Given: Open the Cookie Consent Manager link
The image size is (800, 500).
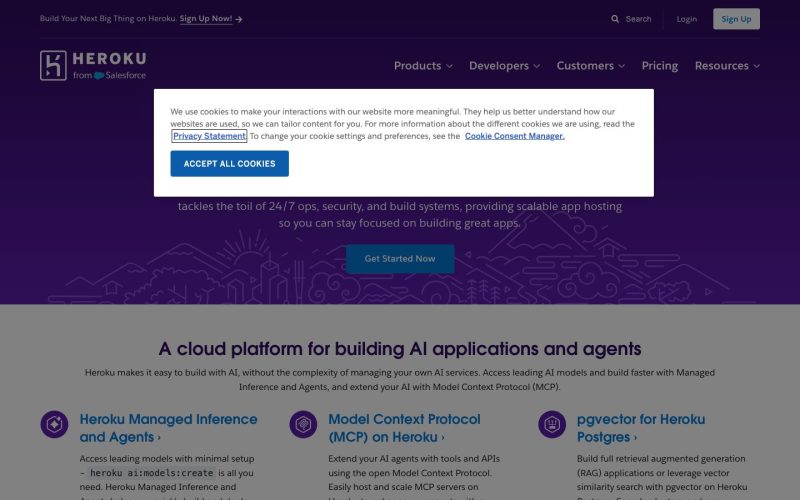Looking at the screenshot, I should pos(515,136).
